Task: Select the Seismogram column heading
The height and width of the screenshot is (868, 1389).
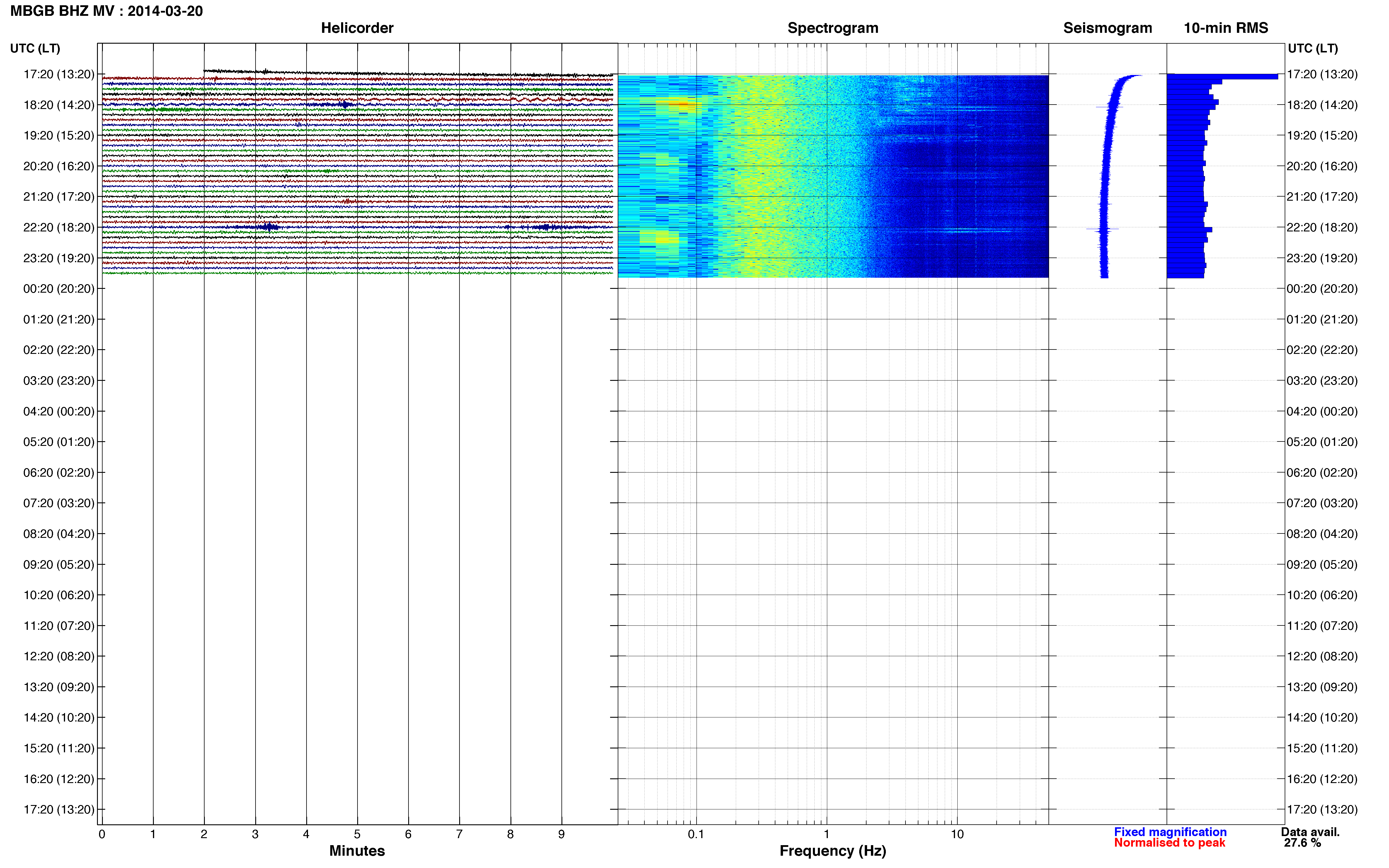Action: coord(1107,28)
